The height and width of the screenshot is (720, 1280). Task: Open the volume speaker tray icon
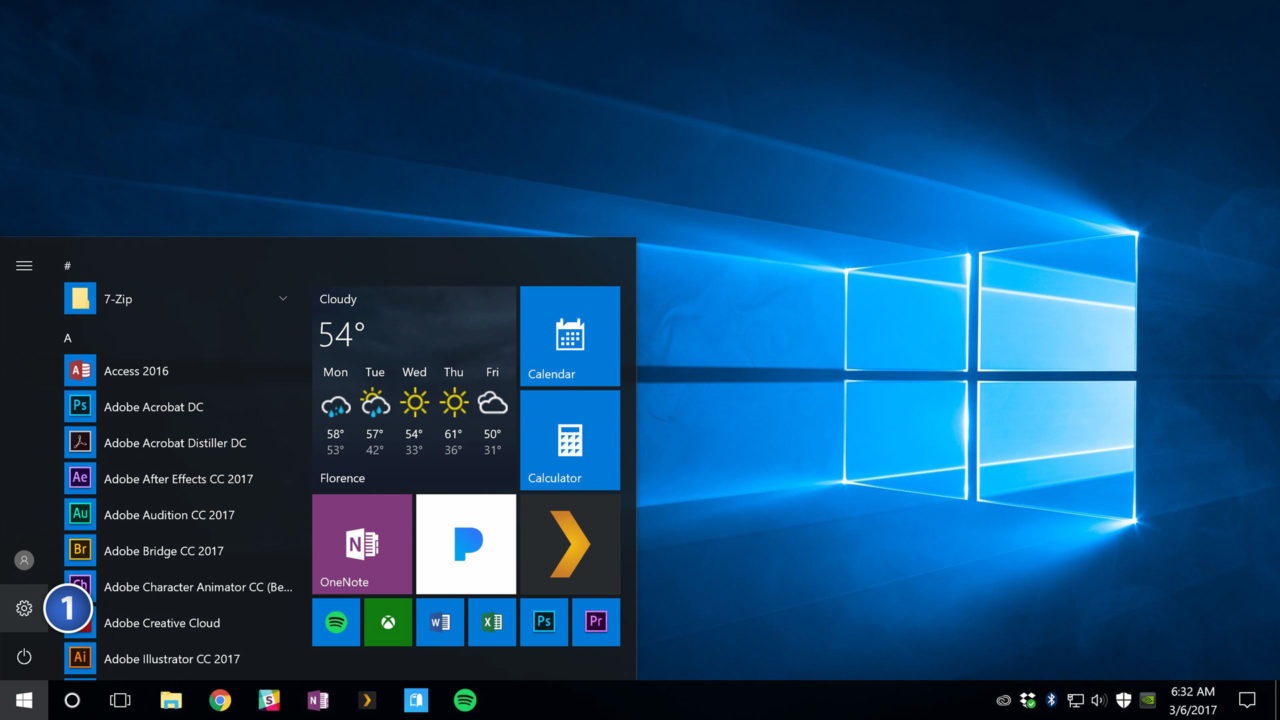(x=1099, y=700)
